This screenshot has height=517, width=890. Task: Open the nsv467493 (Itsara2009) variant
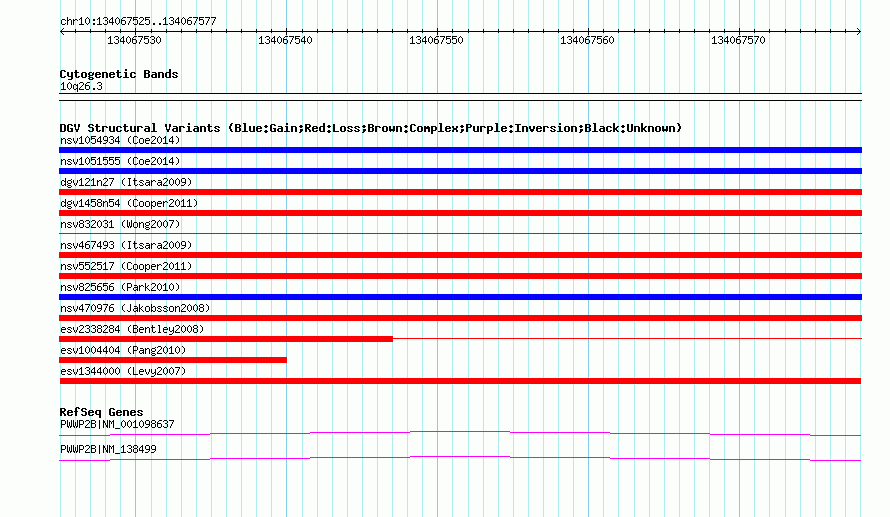point(126,245)
